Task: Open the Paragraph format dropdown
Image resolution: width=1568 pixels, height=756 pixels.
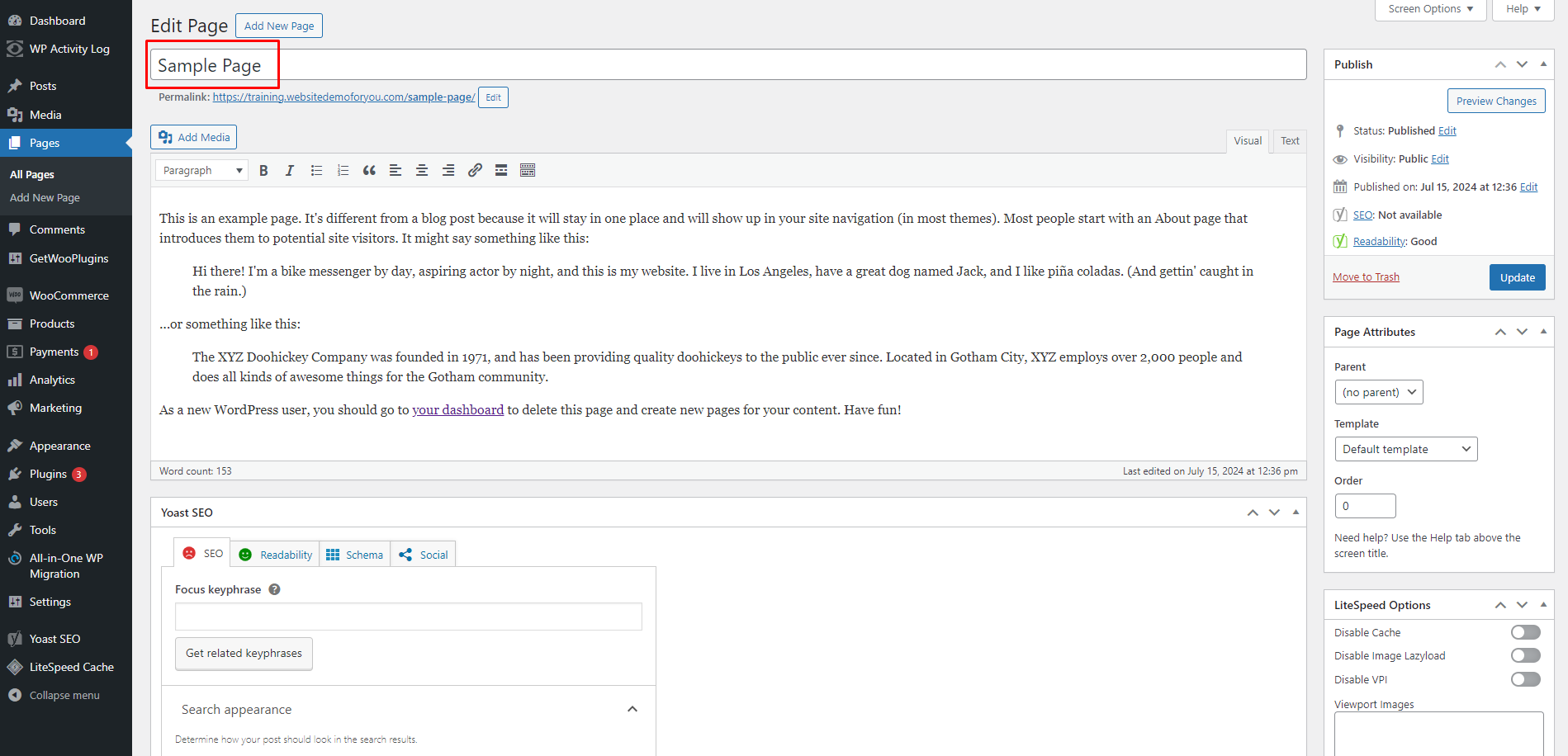Action: [x=201, y=170]
